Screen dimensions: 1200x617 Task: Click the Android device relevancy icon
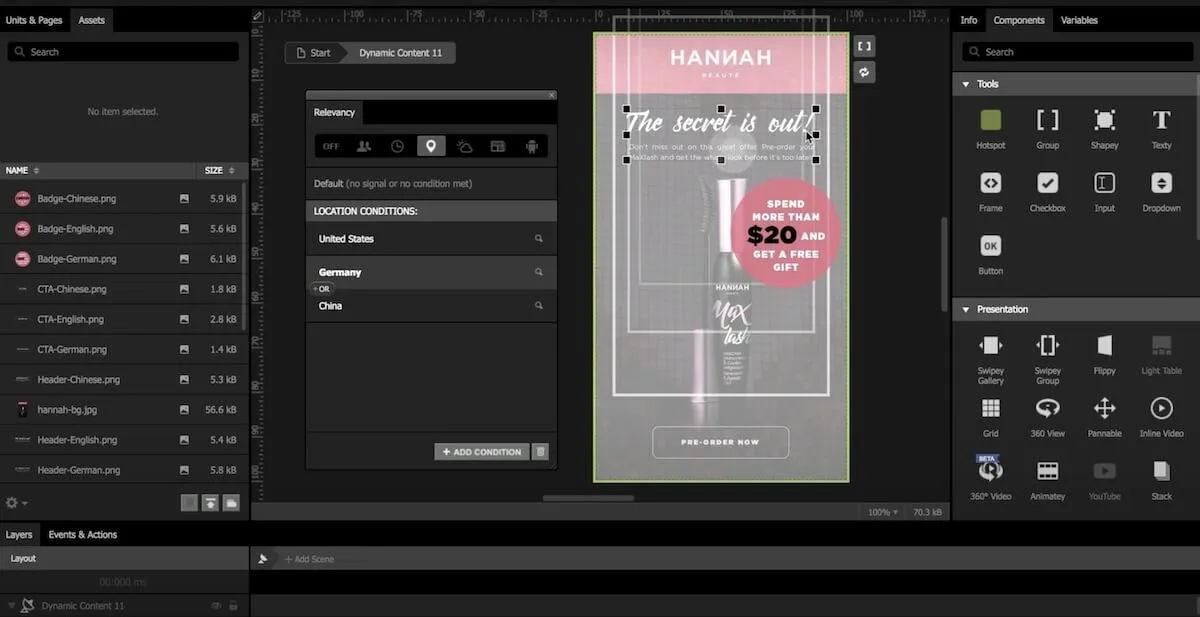coord(531,146)
